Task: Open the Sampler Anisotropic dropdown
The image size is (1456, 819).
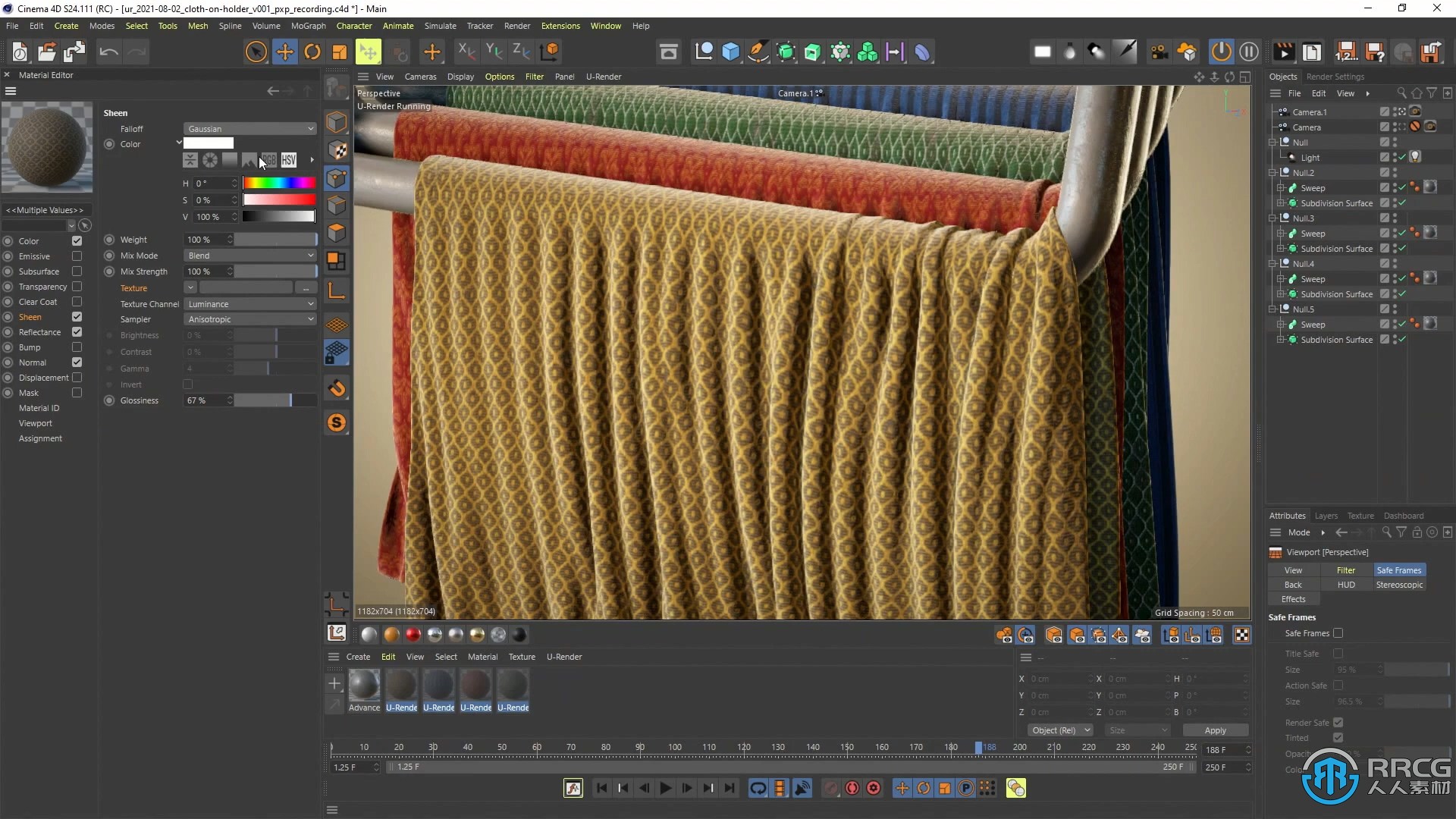Action: pos(249,319)
